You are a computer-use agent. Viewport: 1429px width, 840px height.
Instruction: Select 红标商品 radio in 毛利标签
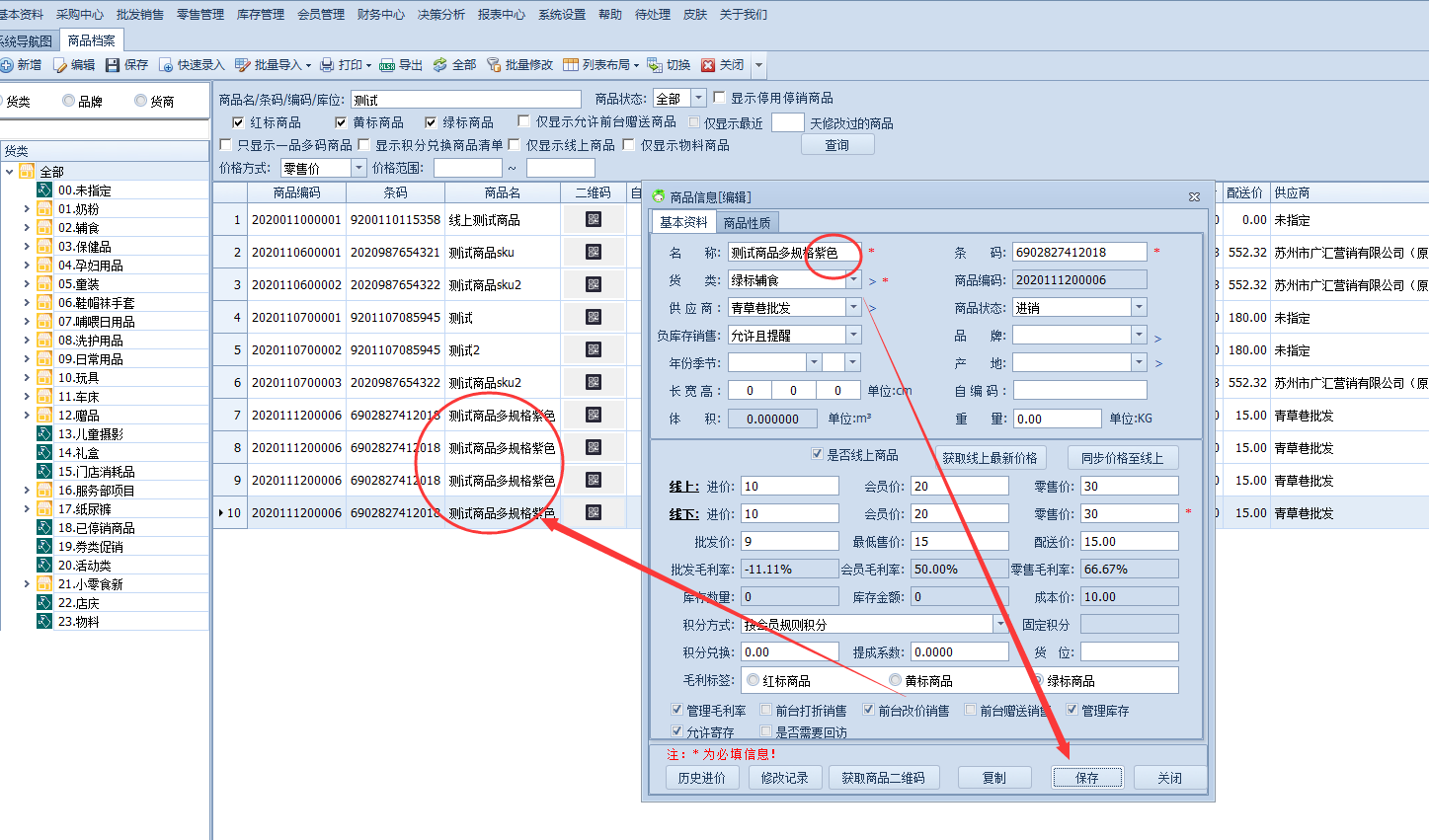click(x=754, y=680)
